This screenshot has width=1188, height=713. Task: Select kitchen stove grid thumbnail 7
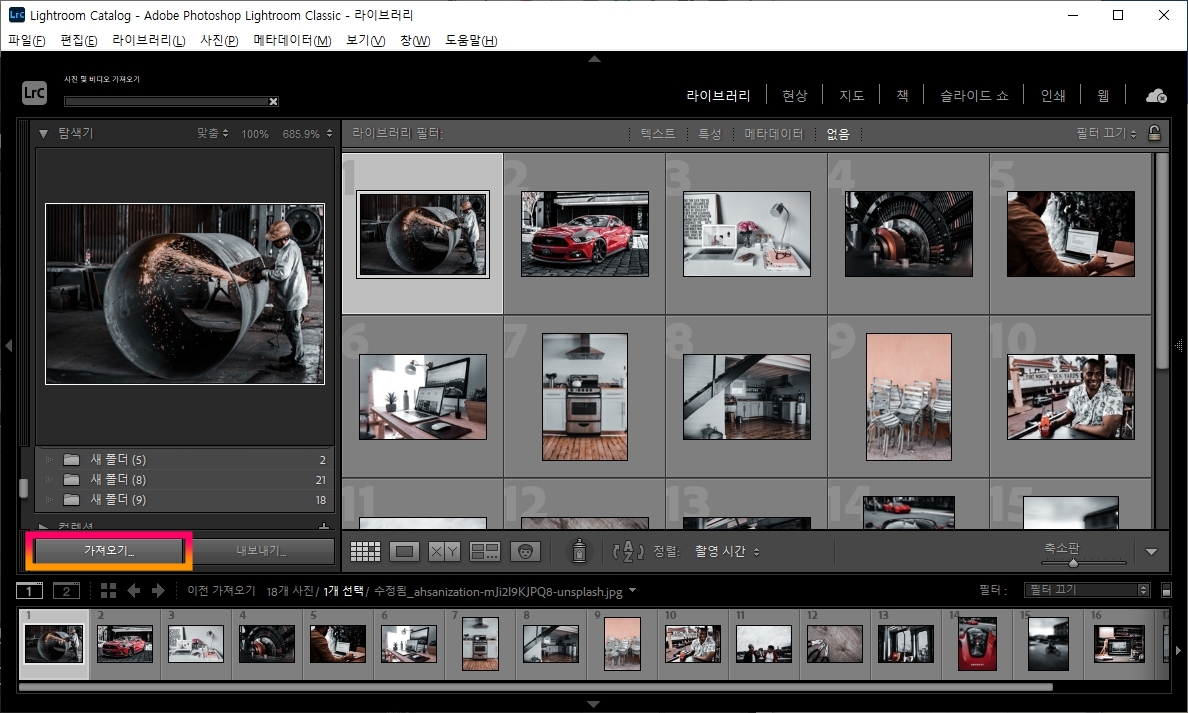(585, 397)
